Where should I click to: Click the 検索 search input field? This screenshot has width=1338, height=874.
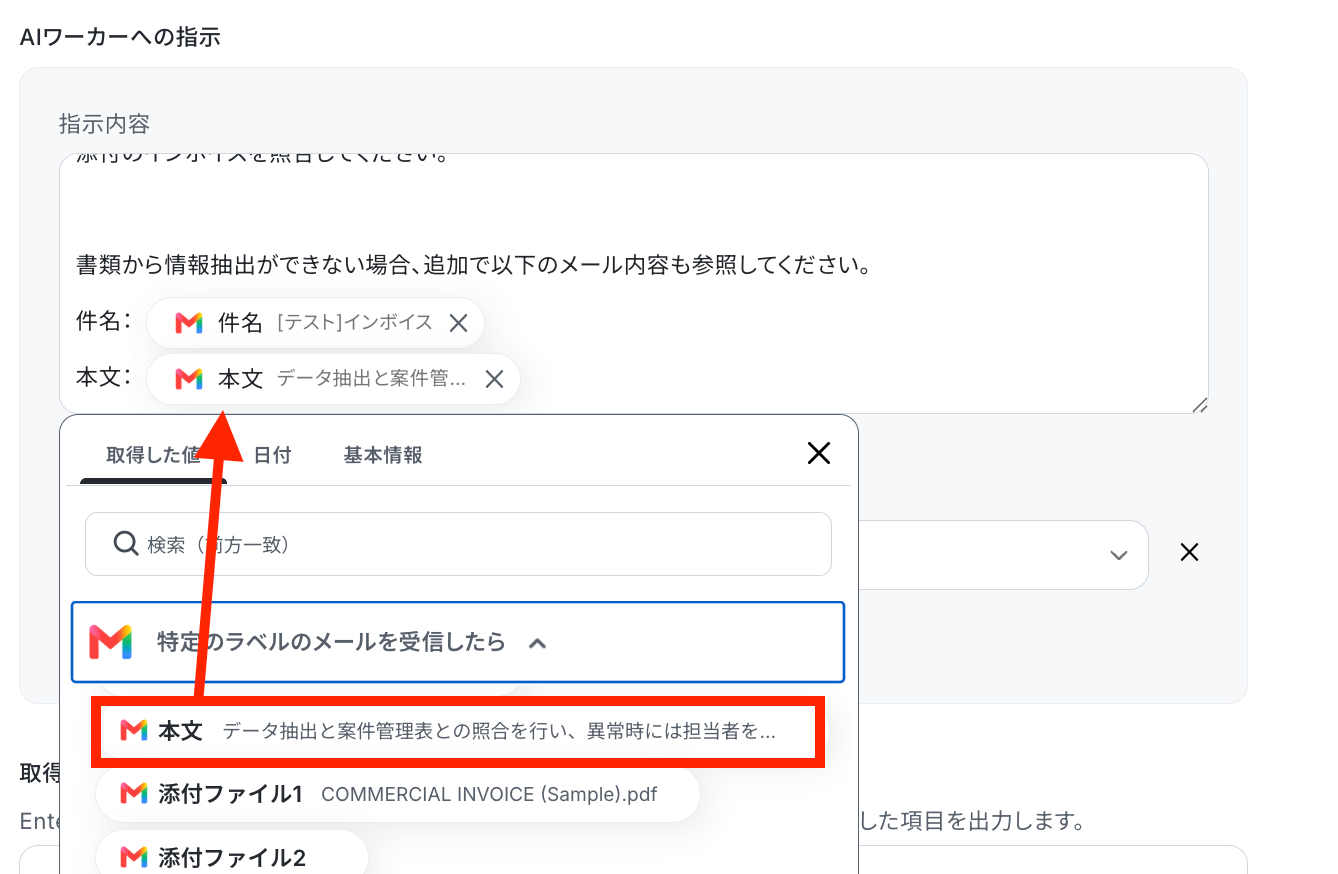coord(458,544)
